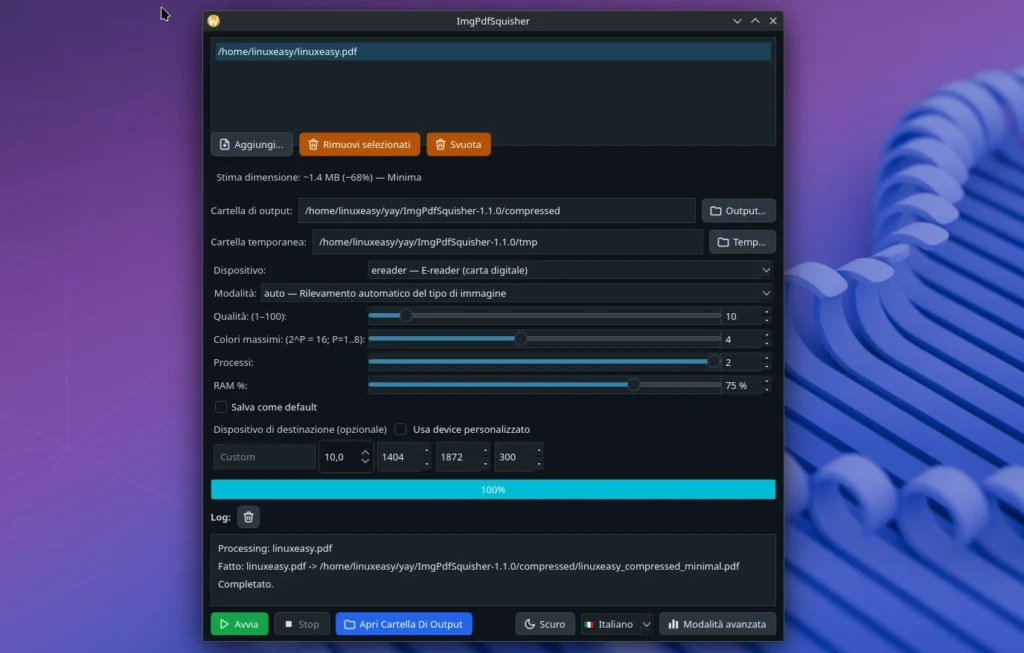Image resolution: width=1024 pixels, height=653 pixels.
Task: Open the Modalità auto dropdown
Action: 516,293
